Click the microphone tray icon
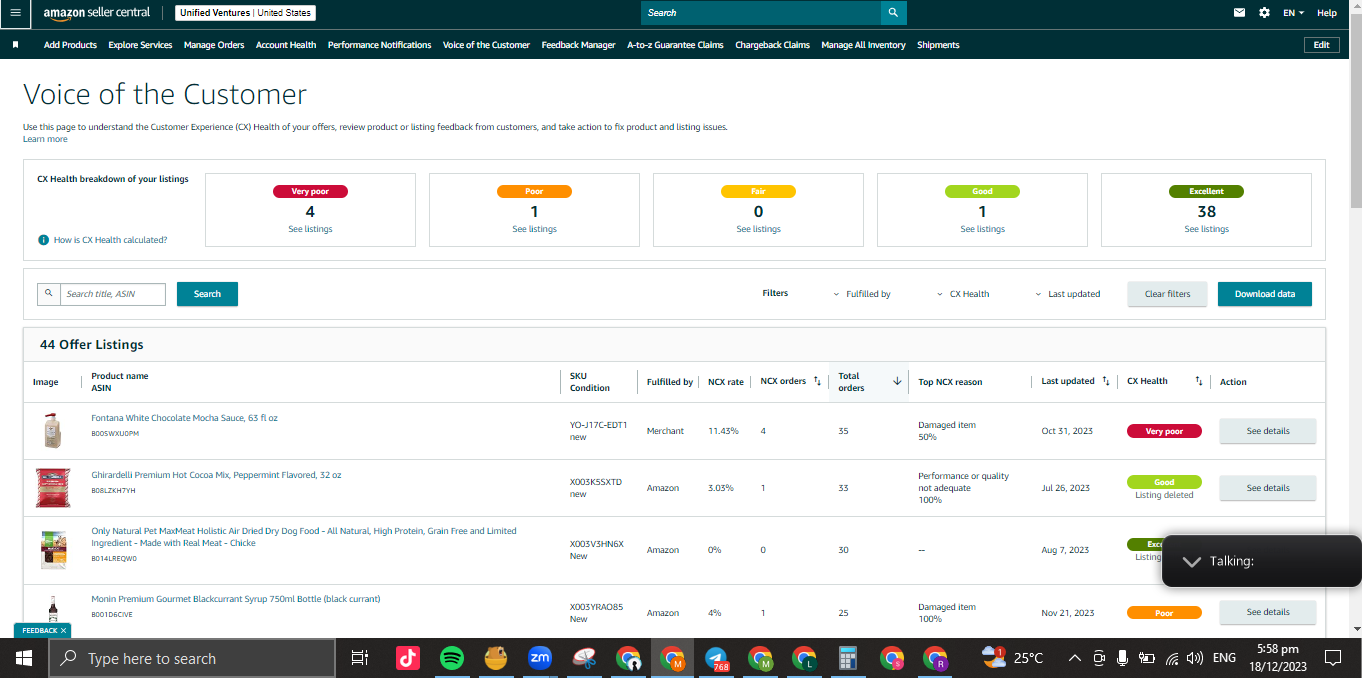 1122,658
